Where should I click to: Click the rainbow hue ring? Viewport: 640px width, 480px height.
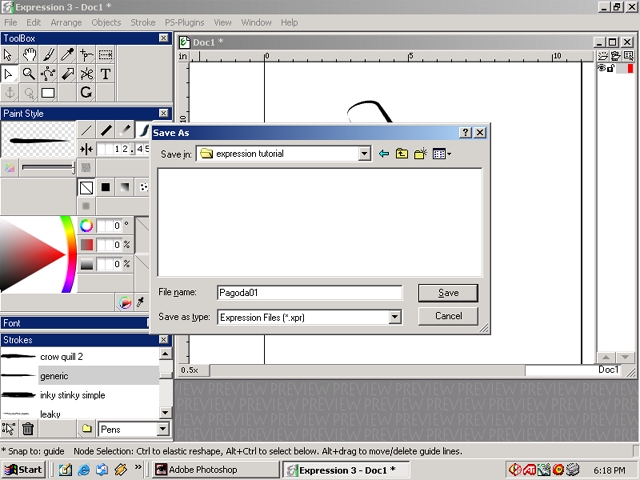[70, 255]
